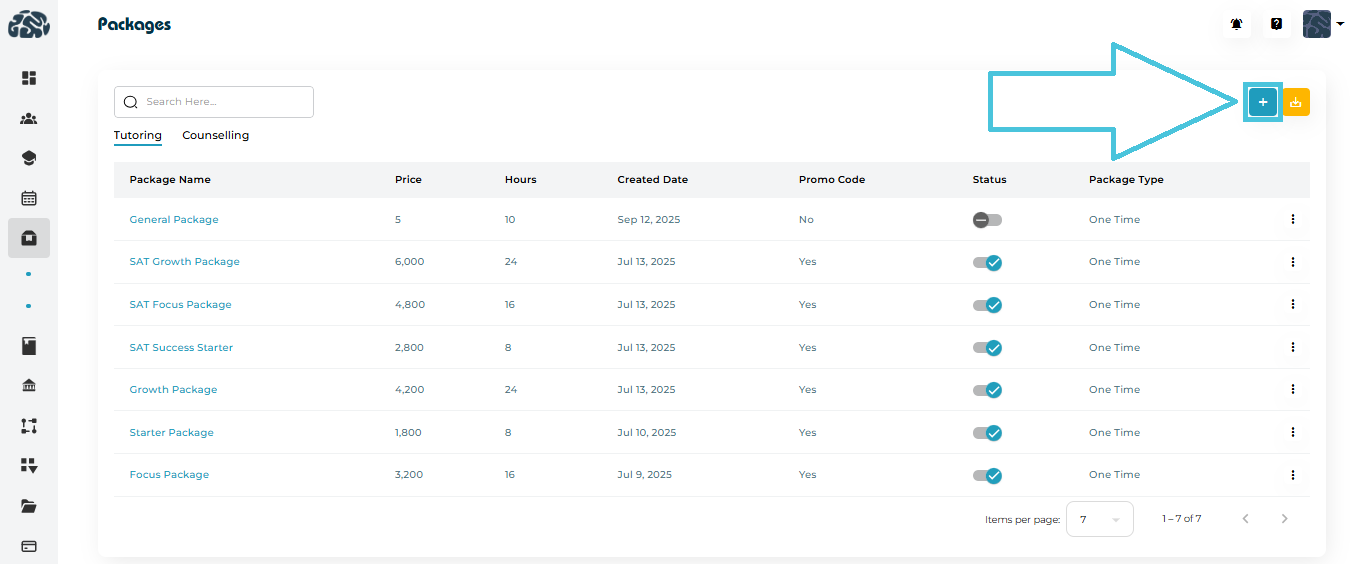Open the calendar icon in sidebar
This screenshot has height=564, width=1354.
(x=29, y=198)
